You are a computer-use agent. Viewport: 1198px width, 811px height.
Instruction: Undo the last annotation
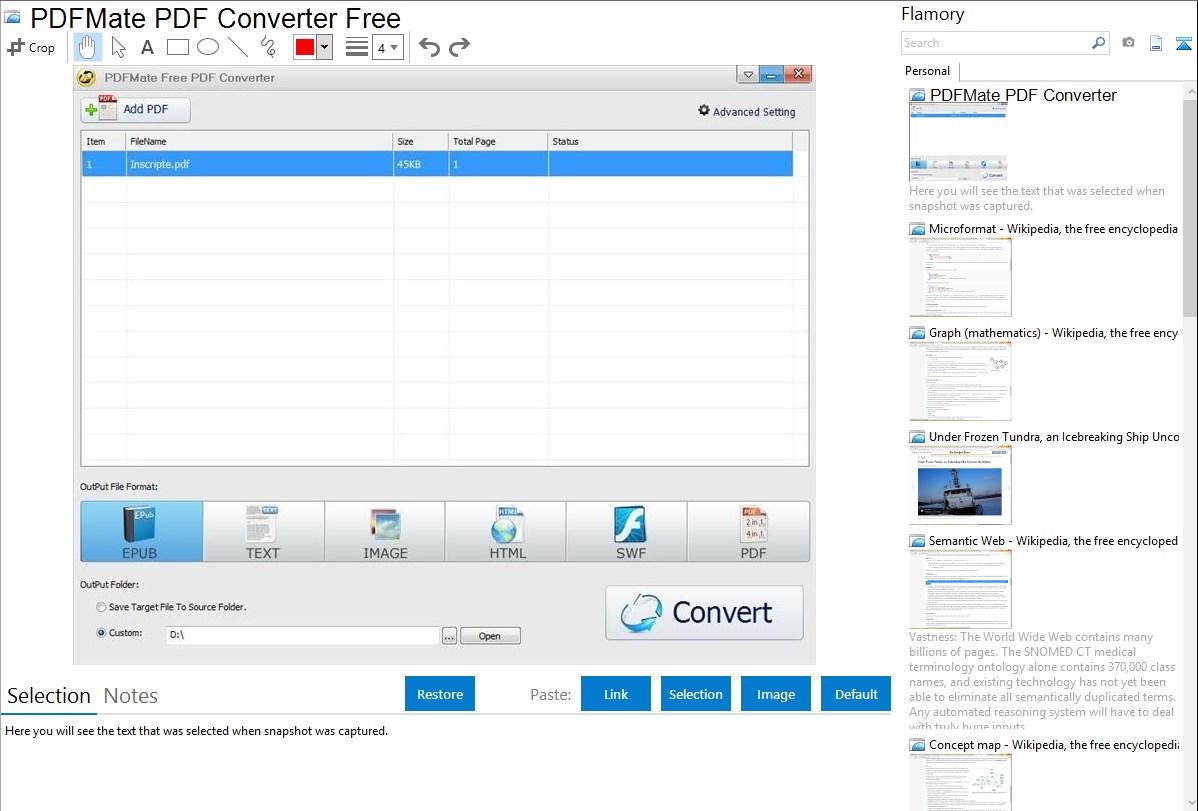tap(429, 47)
